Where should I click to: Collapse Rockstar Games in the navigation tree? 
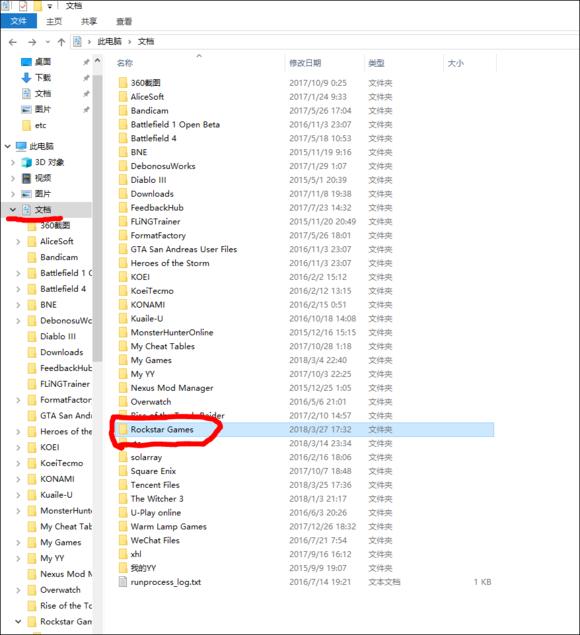click(x=18, y=622)
